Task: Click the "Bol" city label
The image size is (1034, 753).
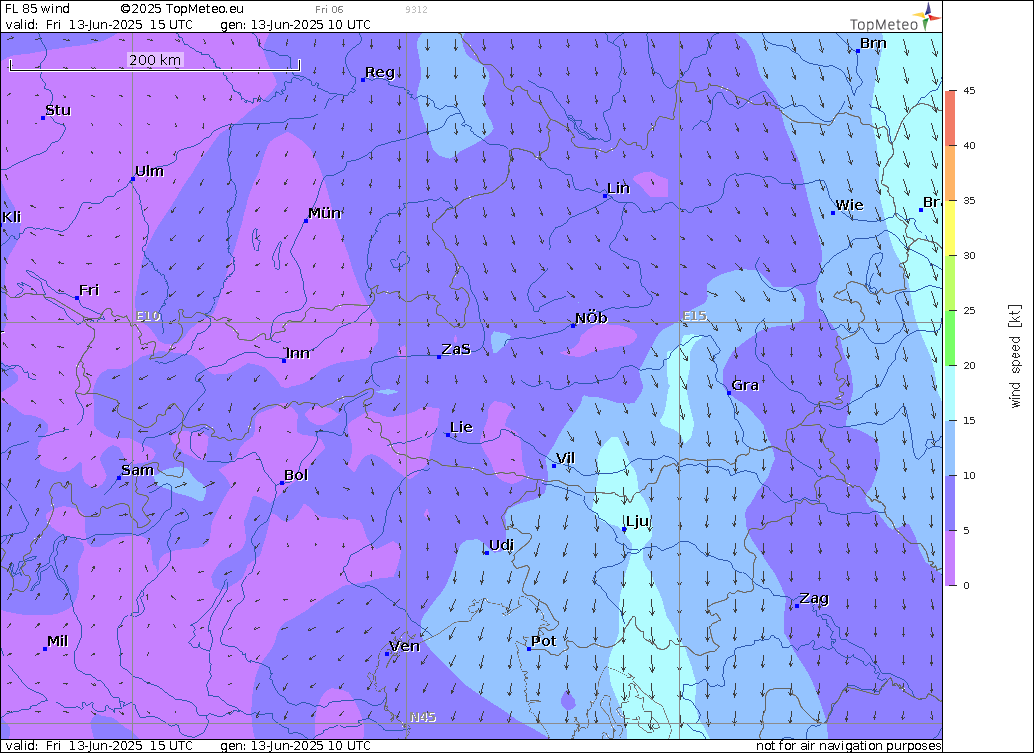Action: [x=296, y=475]
